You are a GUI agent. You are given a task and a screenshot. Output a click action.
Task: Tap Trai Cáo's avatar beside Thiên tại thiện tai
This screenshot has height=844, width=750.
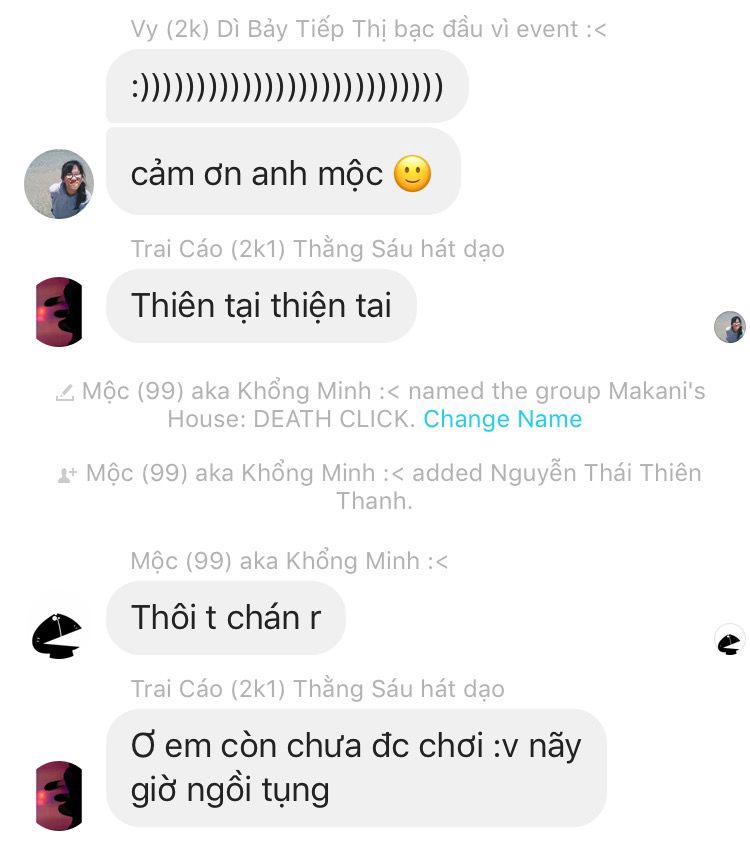(x=59, y=312)
